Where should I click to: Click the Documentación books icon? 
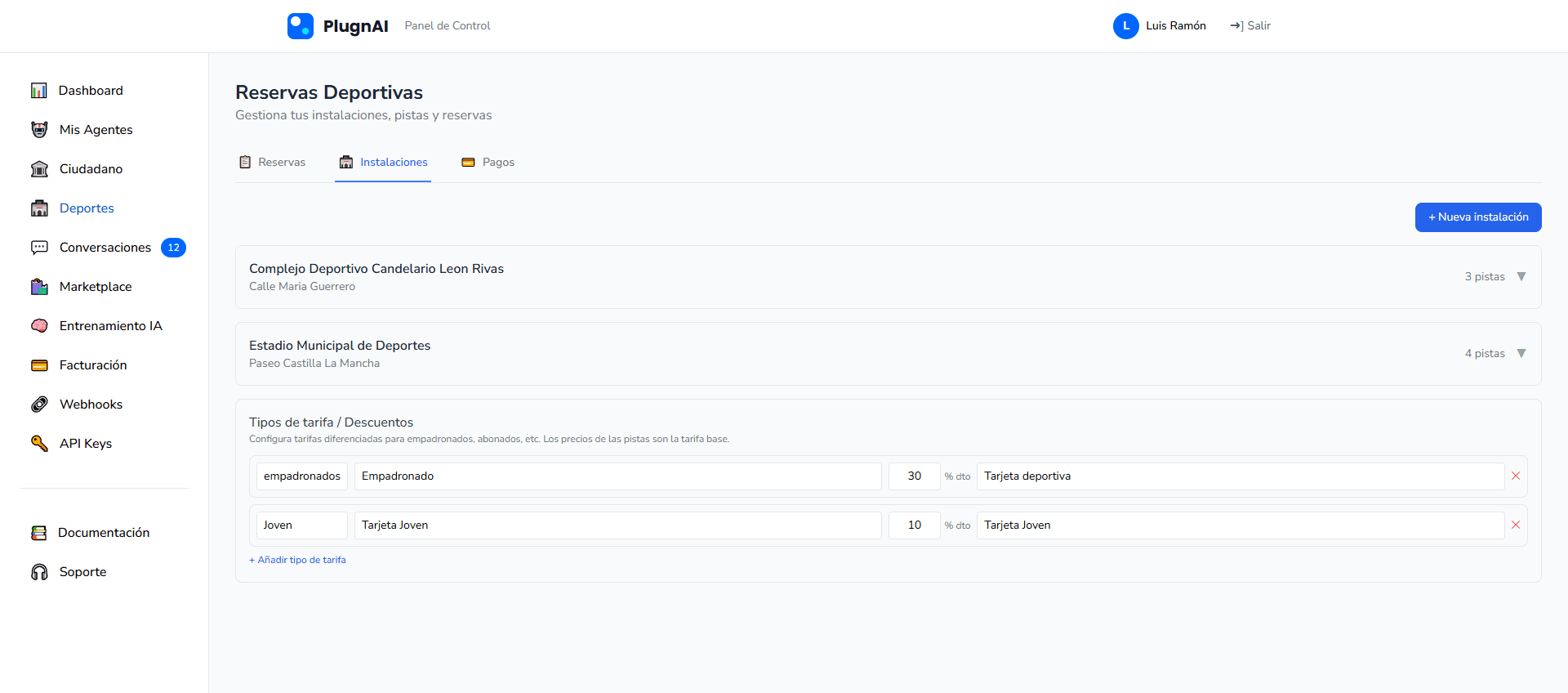click(38, 533)
